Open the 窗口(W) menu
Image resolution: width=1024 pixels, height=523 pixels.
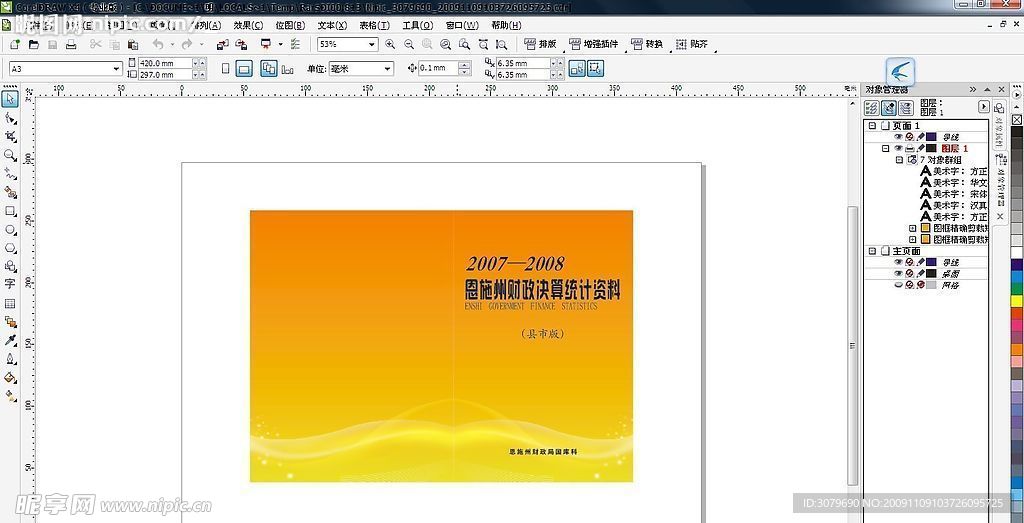462,25
